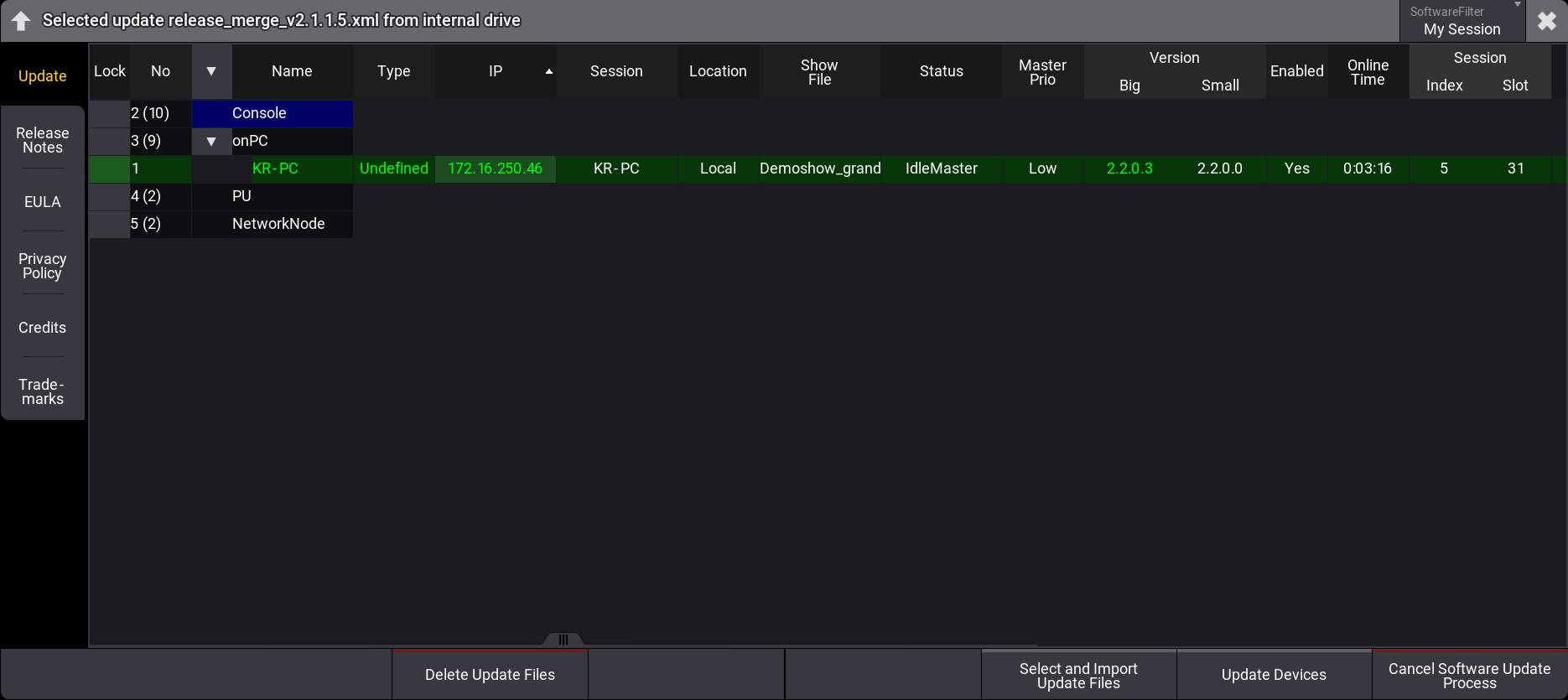Open the Privacy Policy tab
The image size is (1568, 700).
[43, 266]
